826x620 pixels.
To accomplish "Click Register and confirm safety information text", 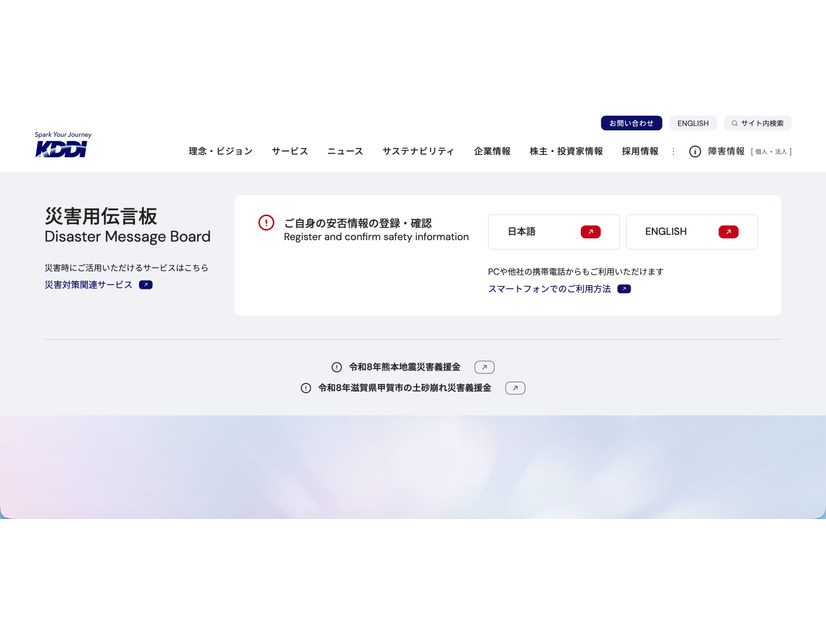I will click(x=376, y=237).
